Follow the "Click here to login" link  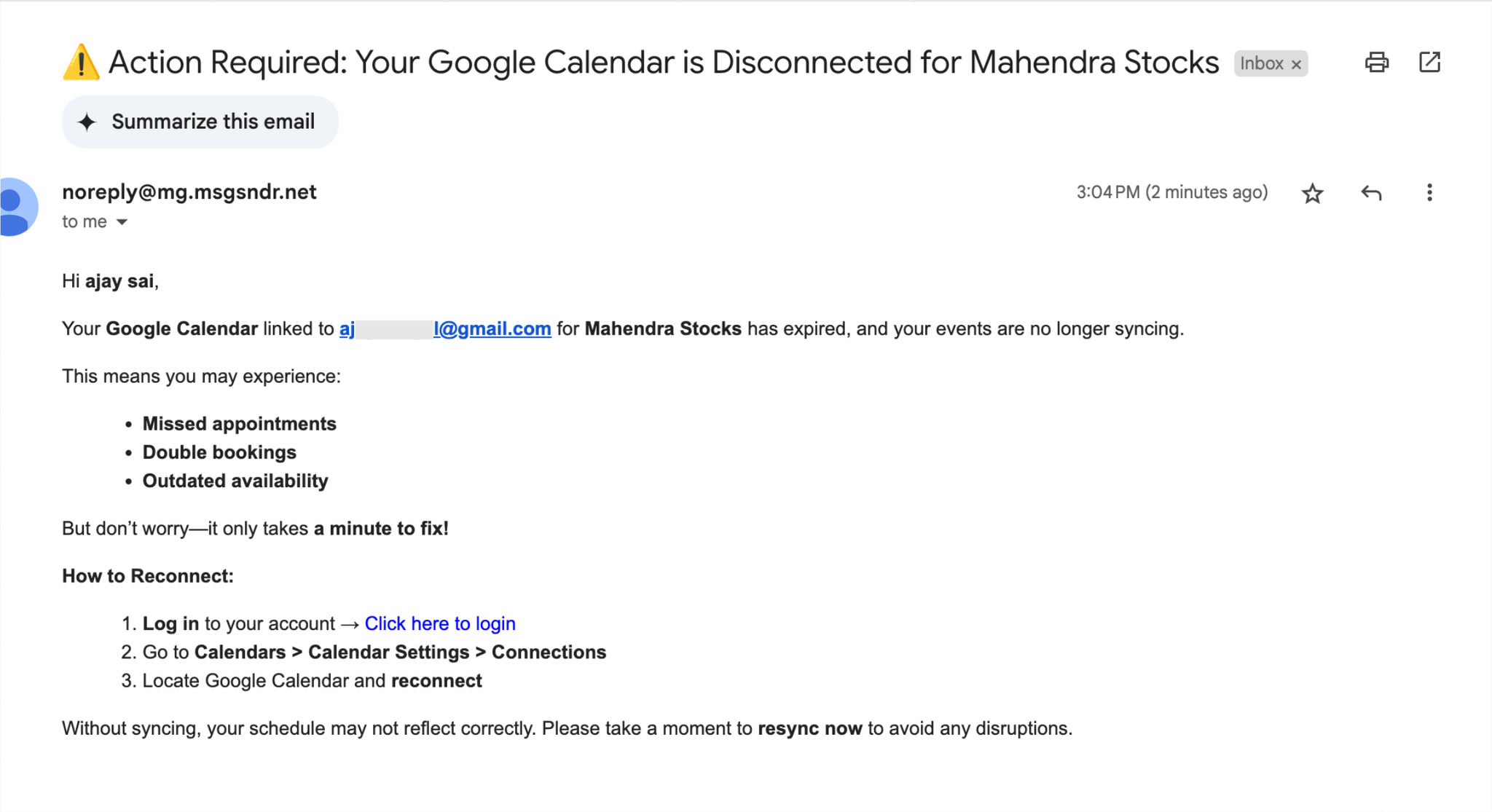[x=440, y=623]
